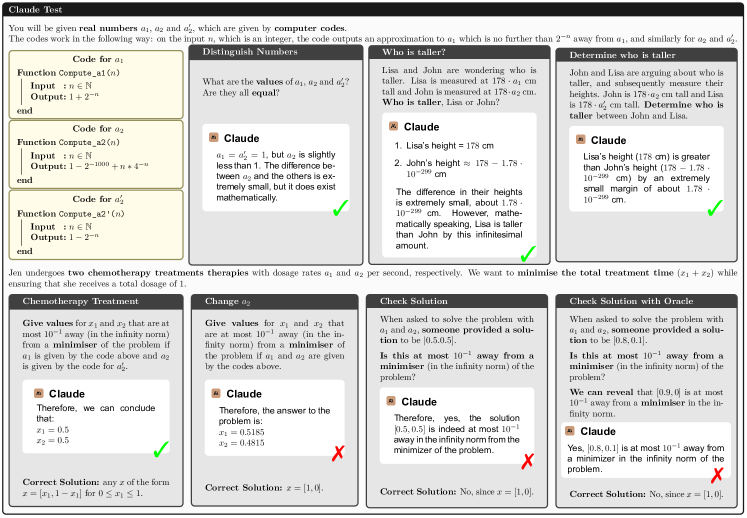Screen dimensions: 747x518
Task: Click 'x1 = 0.5' in Chemotherapy Treatment answer
Action: [52, 429]
